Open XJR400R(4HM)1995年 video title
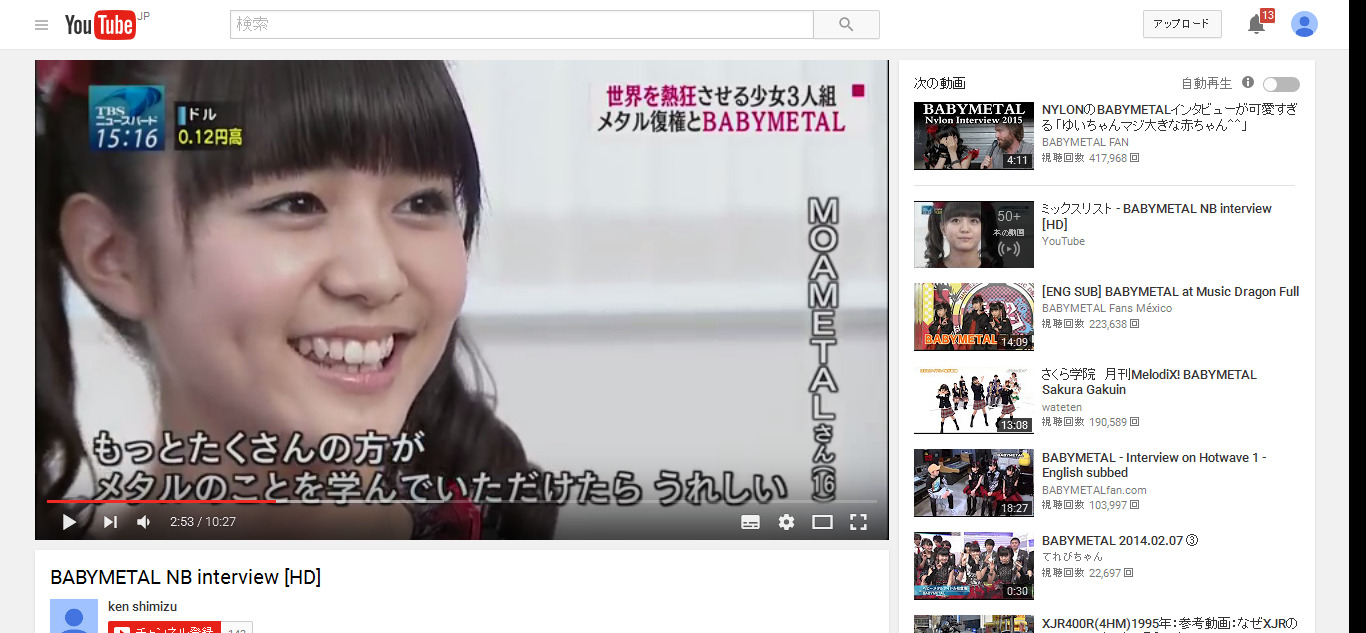 click(1169, 623)
